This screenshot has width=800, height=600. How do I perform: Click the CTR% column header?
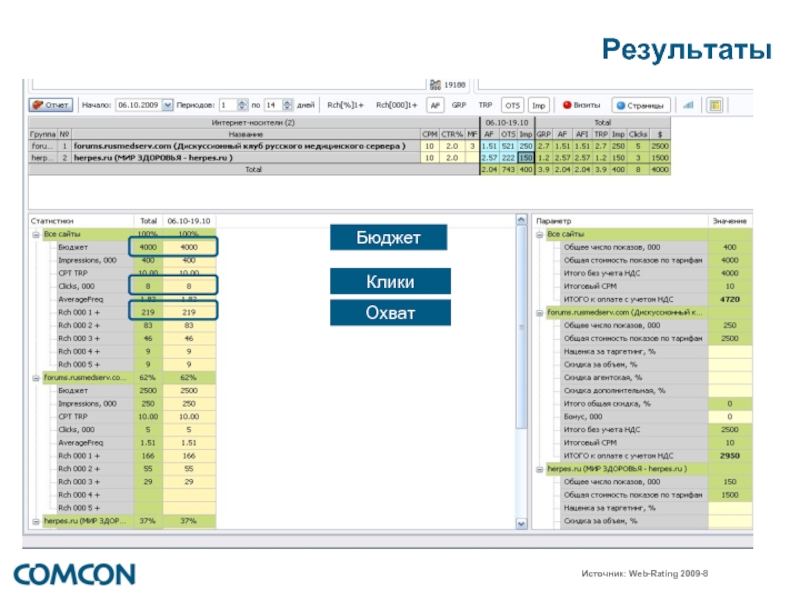[x=452, y=134]
